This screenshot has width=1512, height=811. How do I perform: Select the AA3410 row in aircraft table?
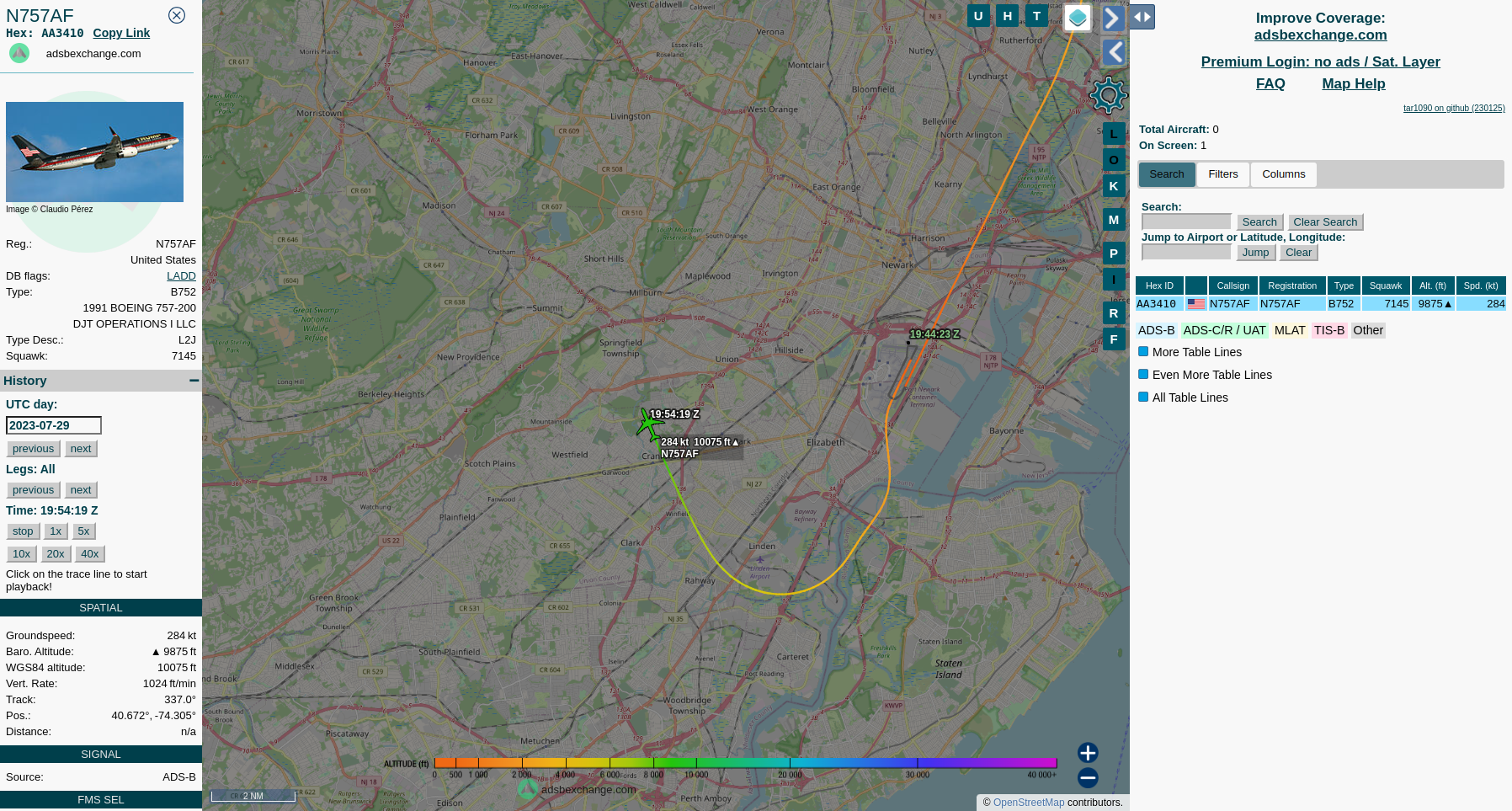1320,304
